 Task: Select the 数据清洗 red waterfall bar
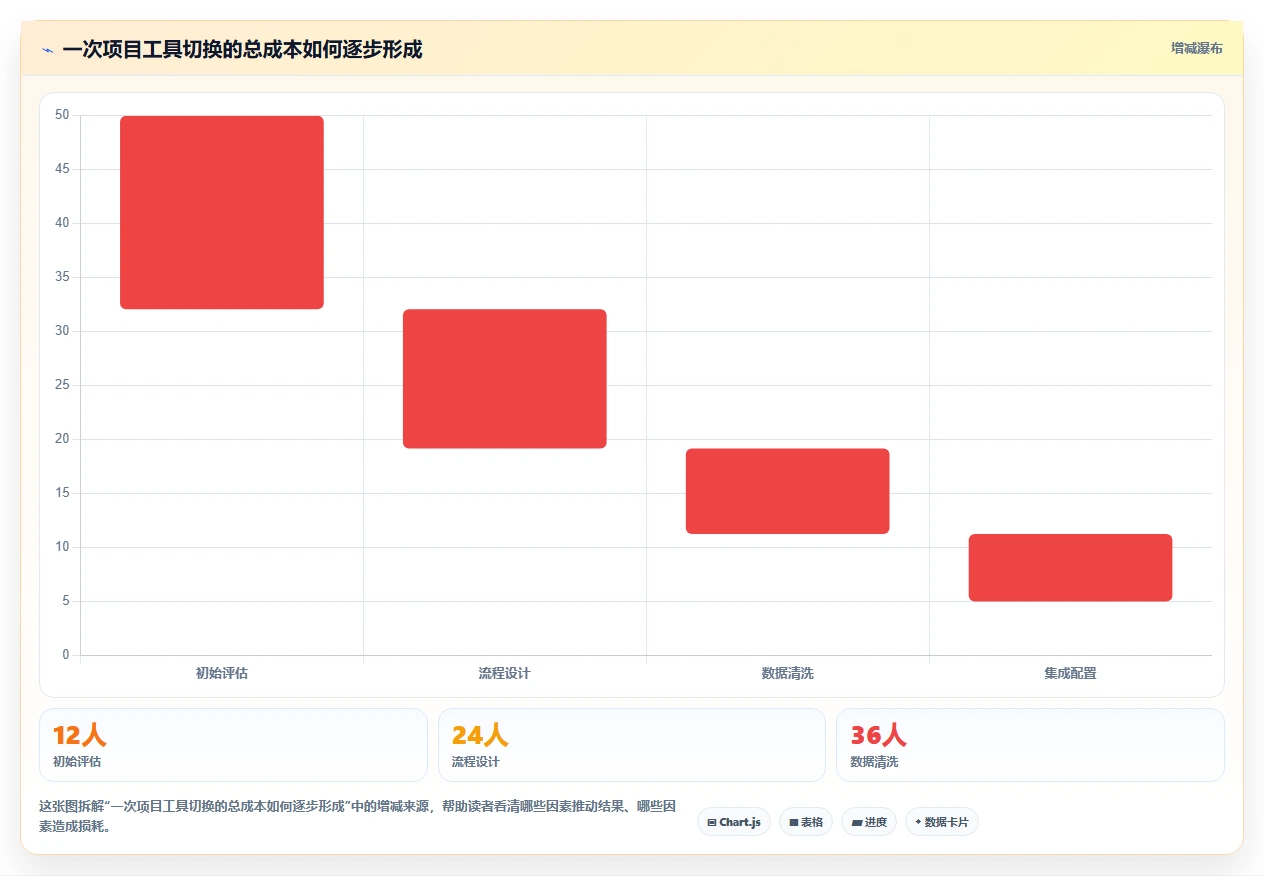pyautogui.click(x=788, y=491)
